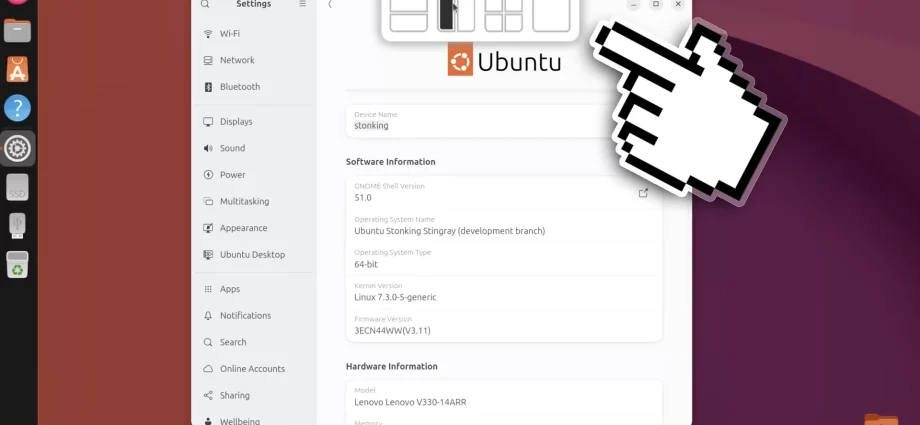Open Online Accounts panel

pos(254,369)
